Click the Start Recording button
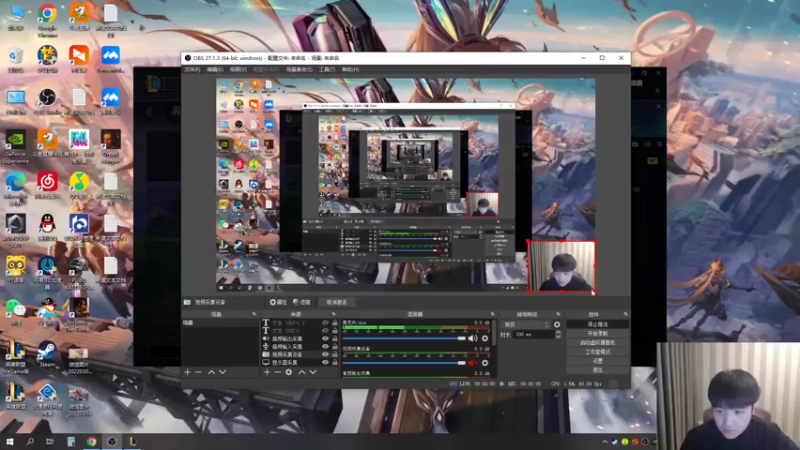The image size is (800, 450). (x=597, y=334)
